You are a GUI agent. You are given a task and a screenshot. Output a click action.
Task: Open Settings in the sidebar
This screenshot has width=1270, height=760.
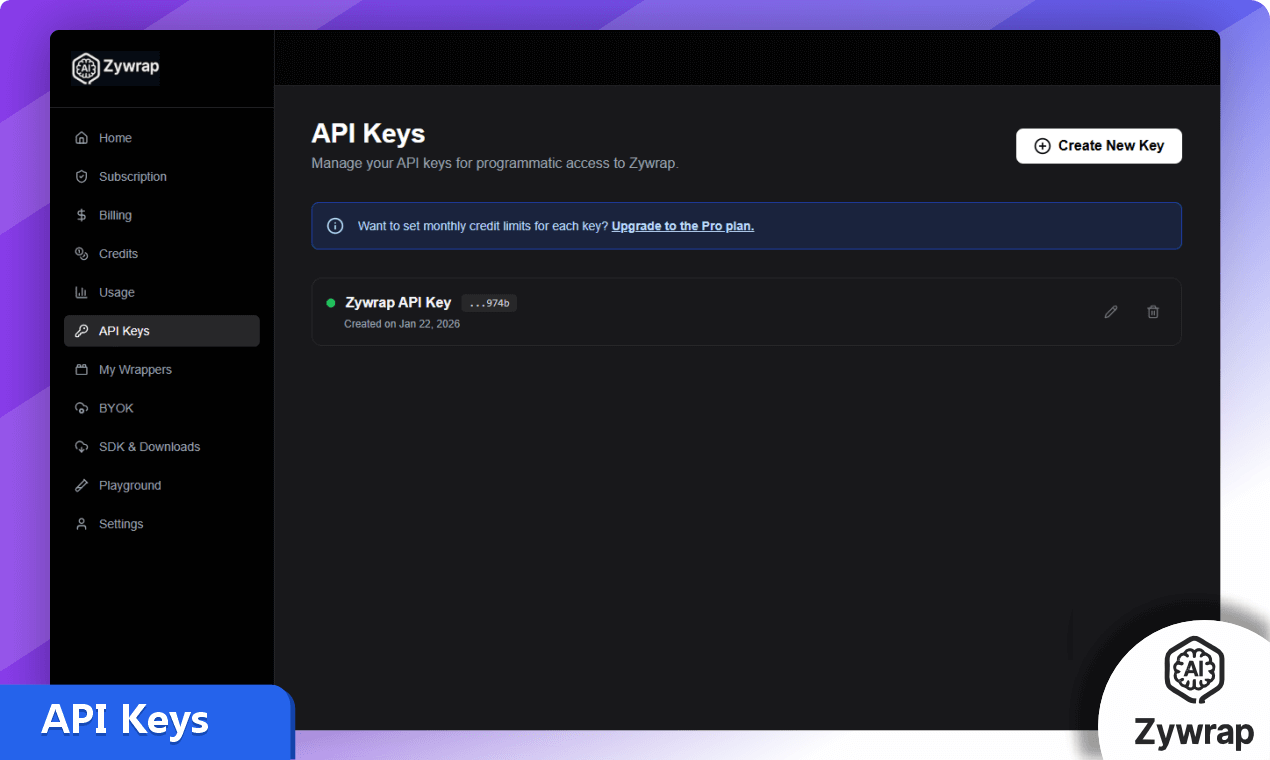pyautogui.click(x=162, y=524)
